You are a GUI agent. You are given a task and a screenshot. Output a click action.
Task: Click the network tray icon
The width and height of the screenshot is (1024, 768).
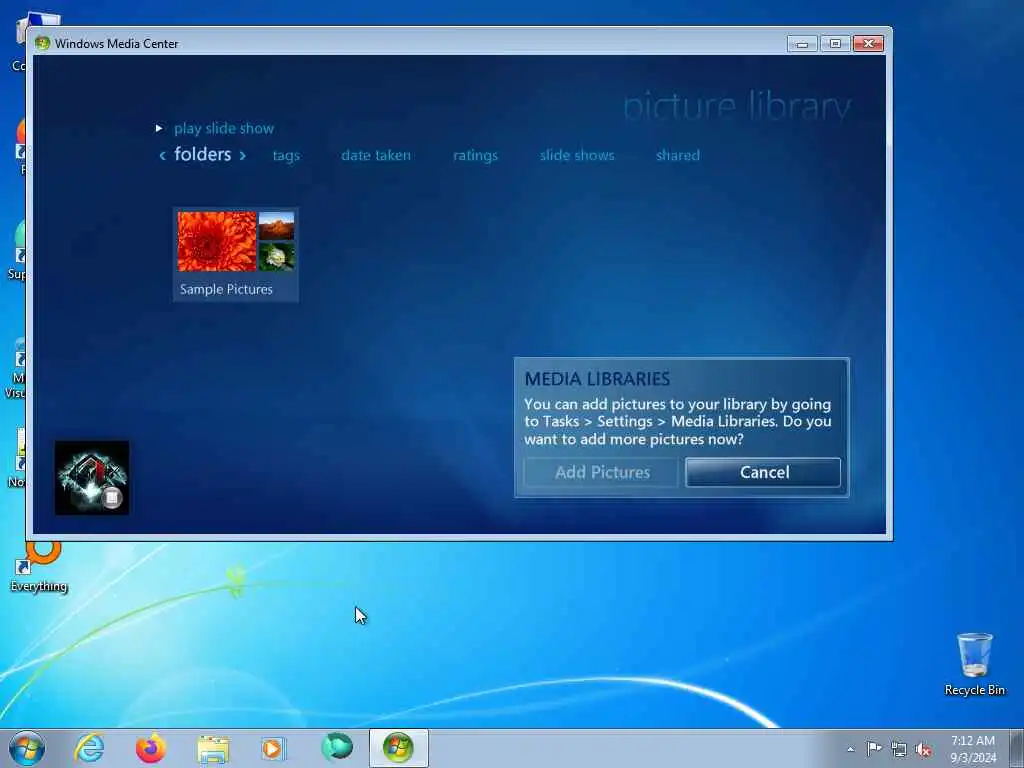point(899,749)
